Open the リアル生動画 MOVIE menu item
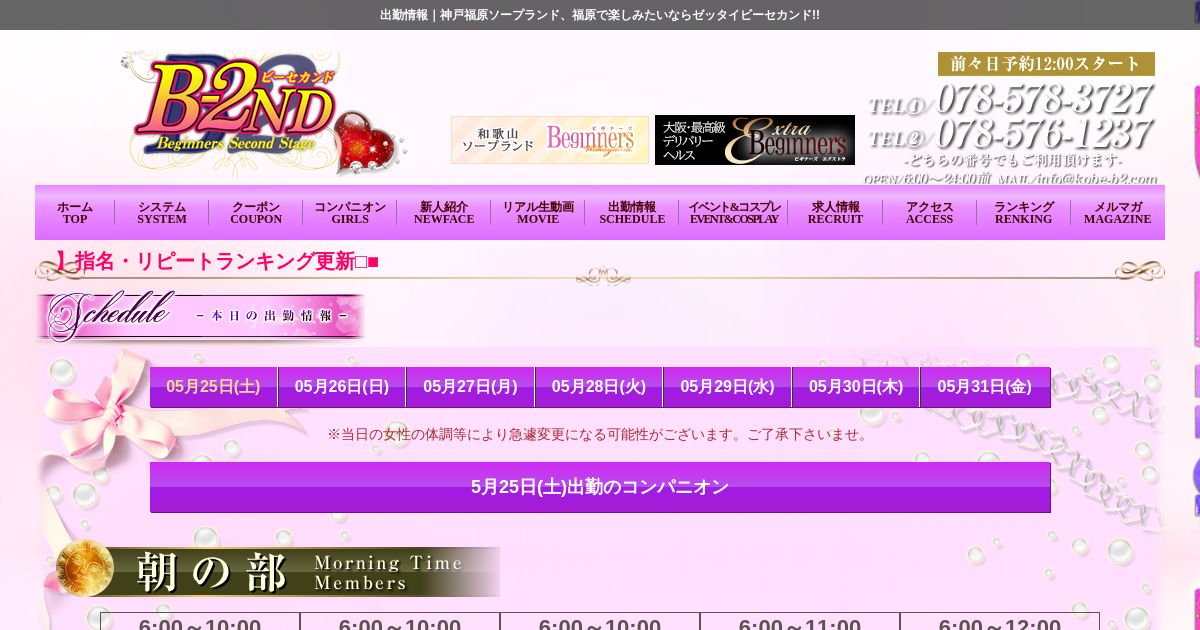1200x630 pixels. [x=538, y=213]
